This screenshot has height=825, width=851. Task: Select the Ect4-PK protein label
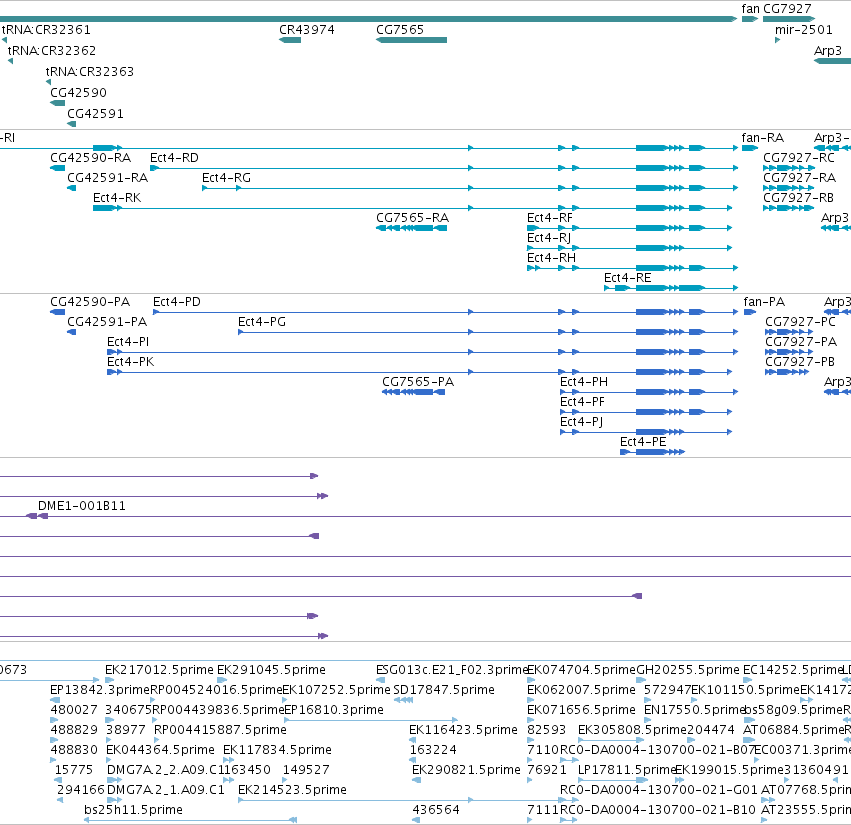click(x=131, y=362)
